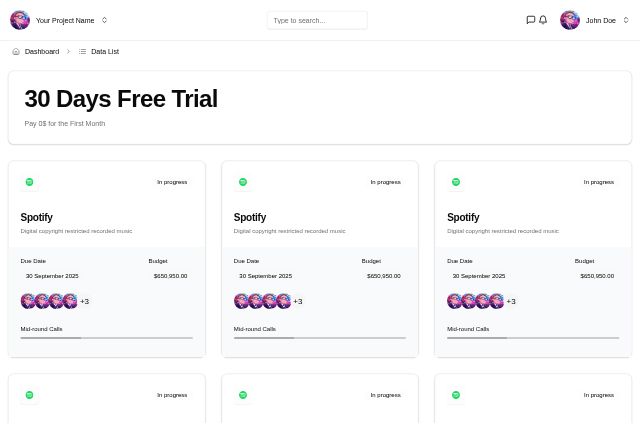
Task: Open the second card's Spotify title
Action: [x=250, y=217]
